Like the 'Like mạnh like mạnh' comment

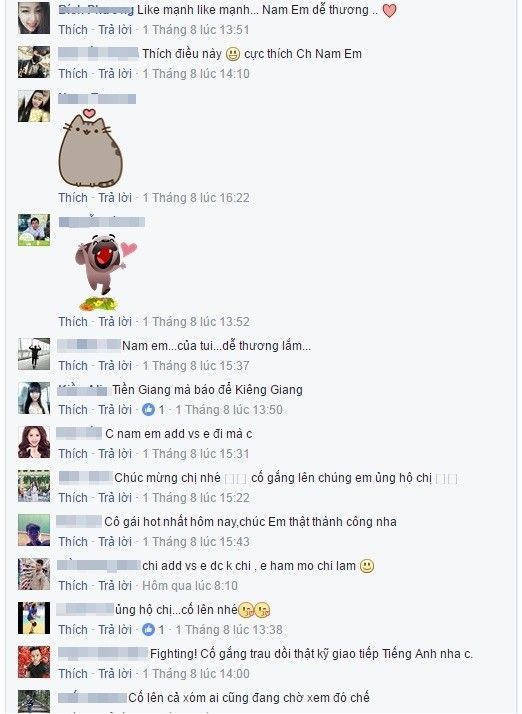(x=73, y=30)
